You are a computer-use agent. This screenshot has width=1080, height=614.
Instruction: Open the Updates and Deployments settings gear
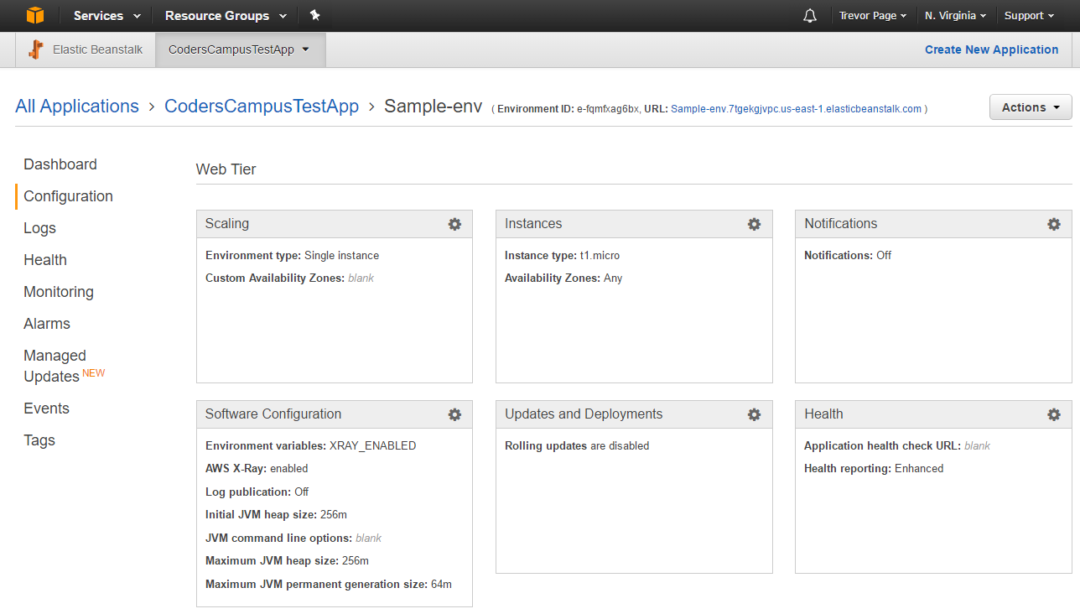point(754,414)
